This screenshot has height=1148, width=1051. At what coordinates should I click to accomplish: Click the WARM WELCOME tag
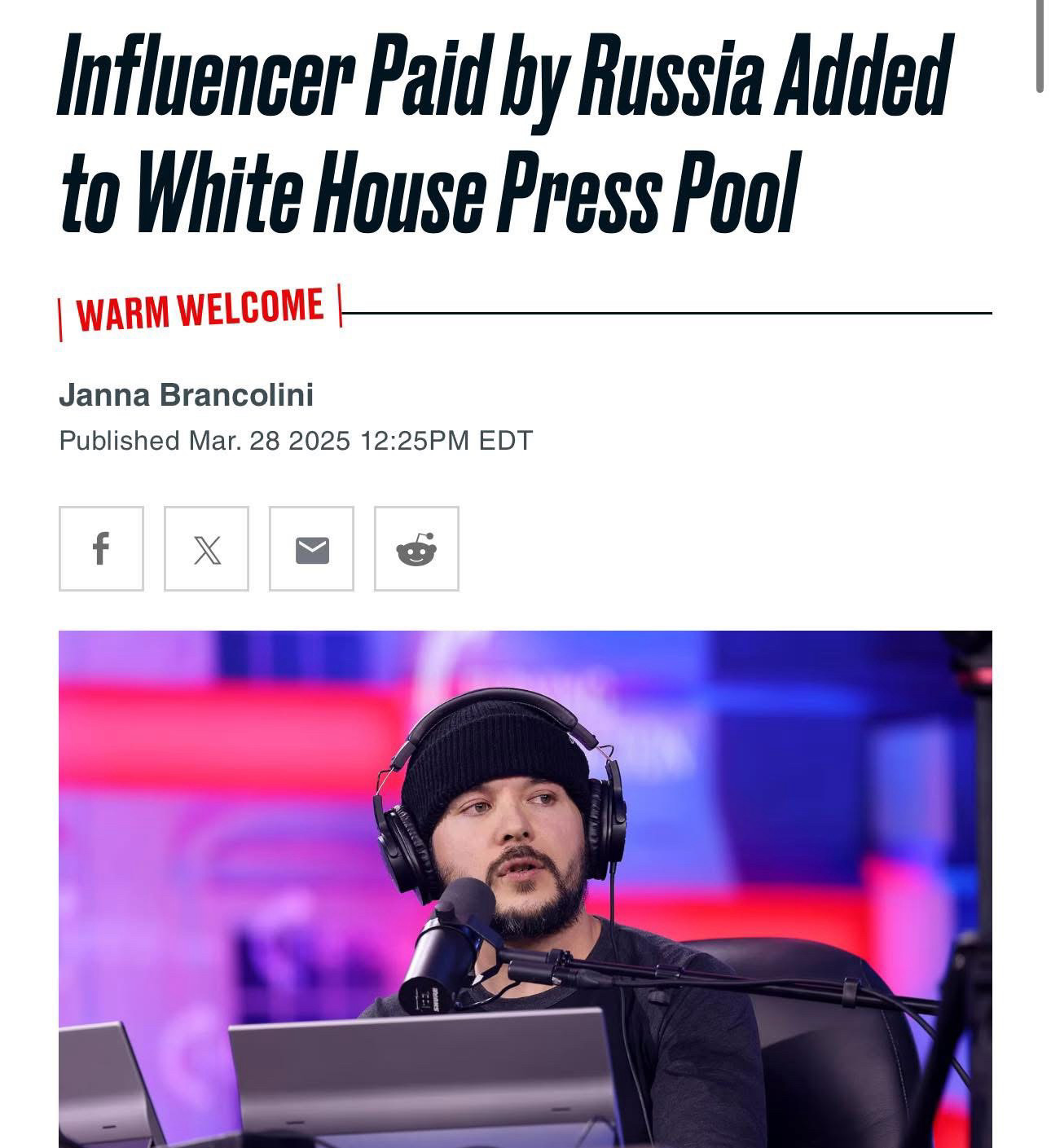(x=200, y=310)
